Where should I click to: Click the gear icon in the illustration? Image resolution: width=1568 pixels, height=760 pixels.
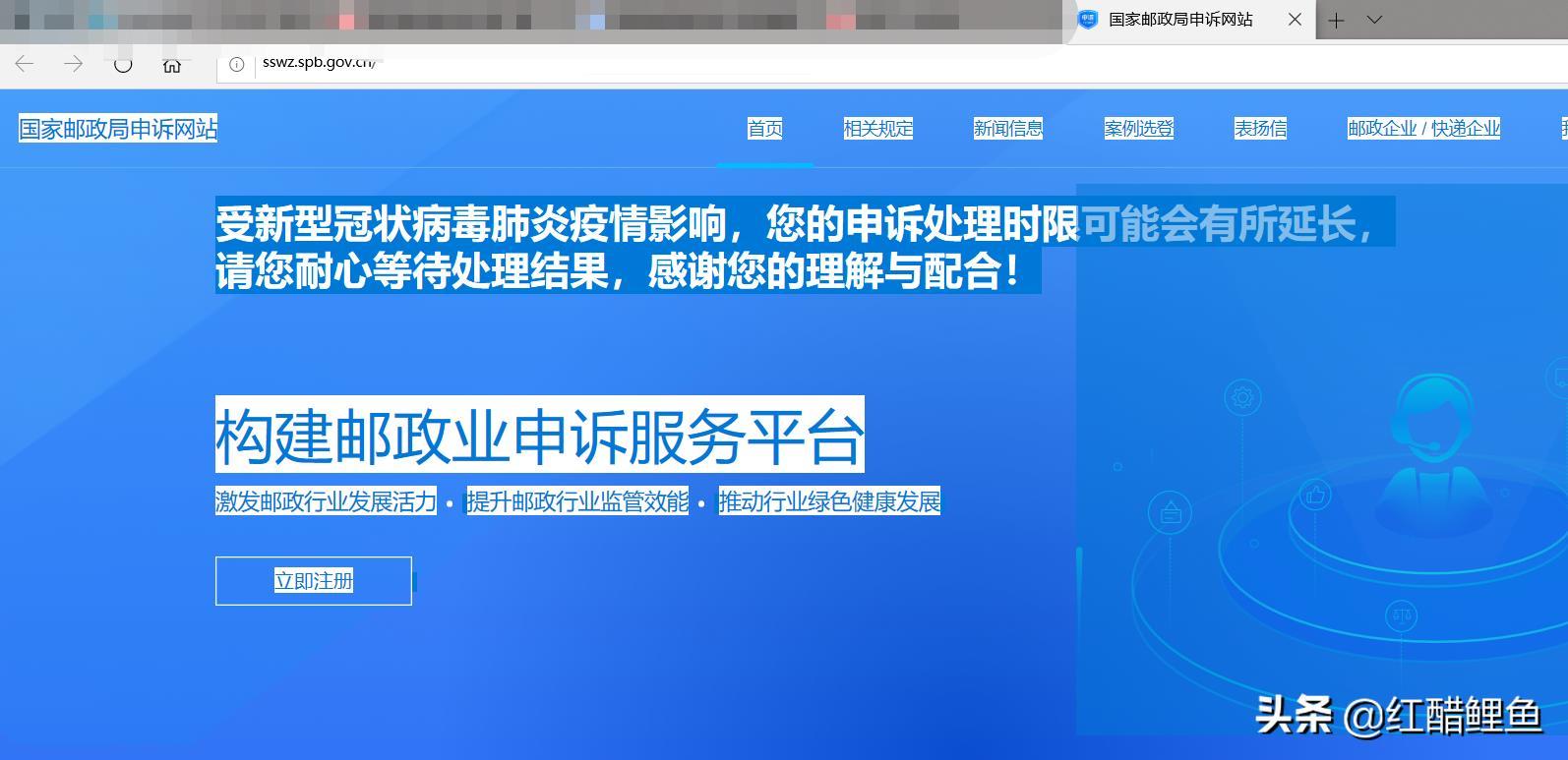tap(1243, 398)
